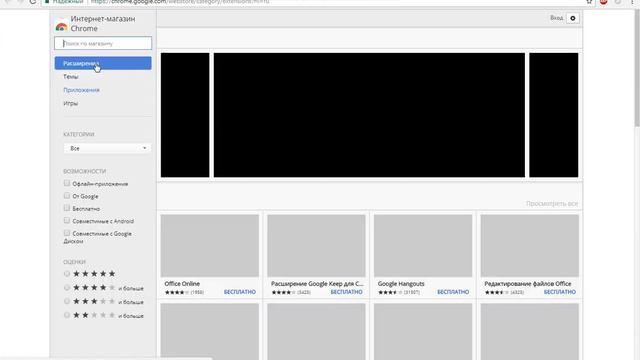This screenshot has height=360, width=640.
Task: Click the Интернет-магазин Chrome title
Action: (x=103, y=24)
